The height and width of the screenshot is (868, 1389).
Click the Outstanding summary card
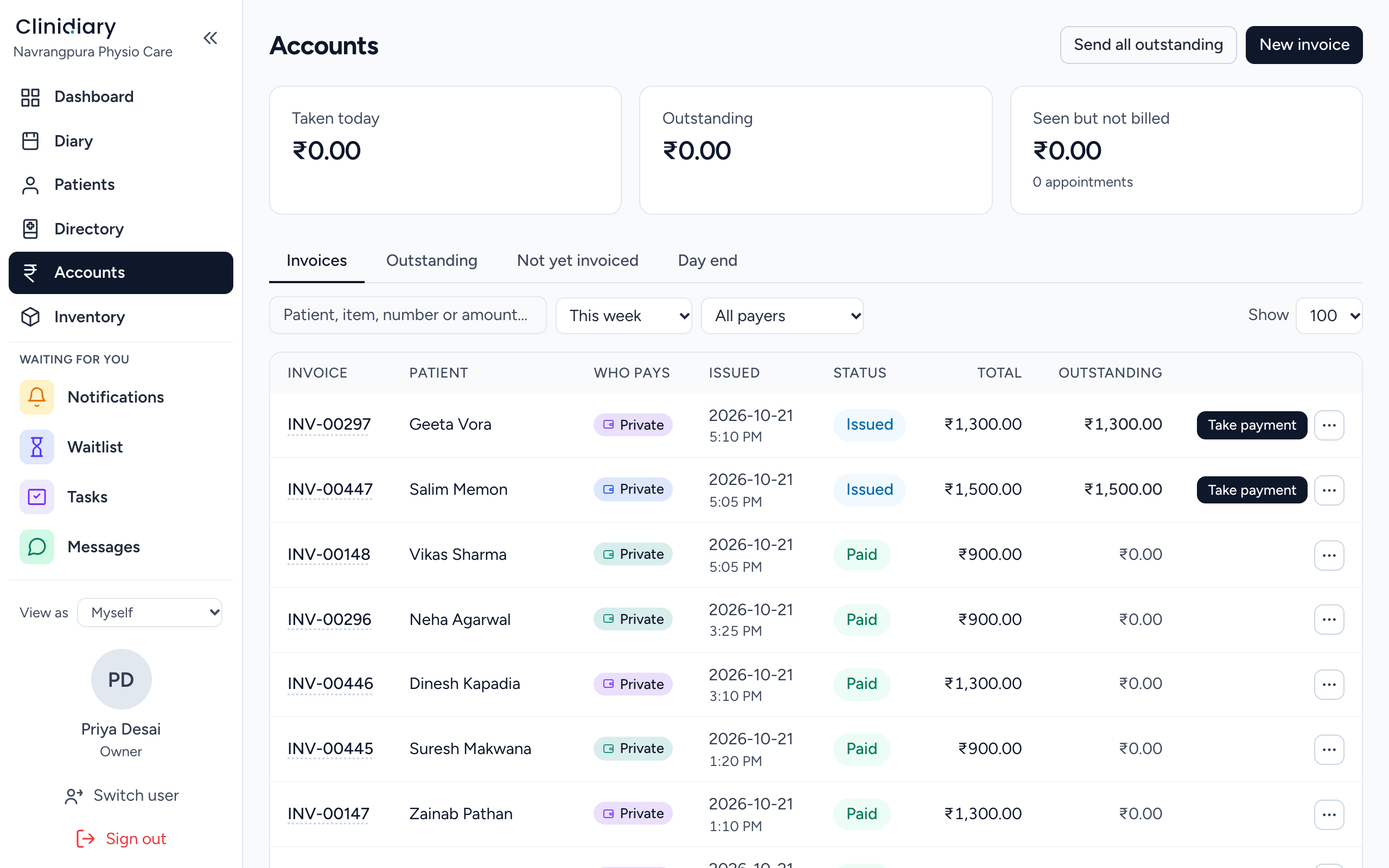(x=815, y=150)
